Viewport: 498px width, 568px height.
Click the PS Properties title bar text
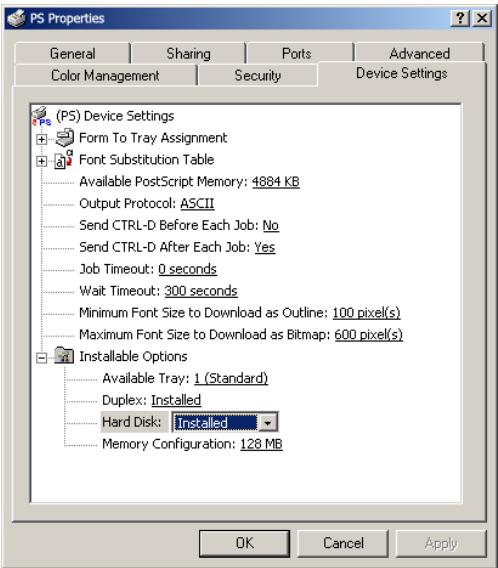(67, 18)
